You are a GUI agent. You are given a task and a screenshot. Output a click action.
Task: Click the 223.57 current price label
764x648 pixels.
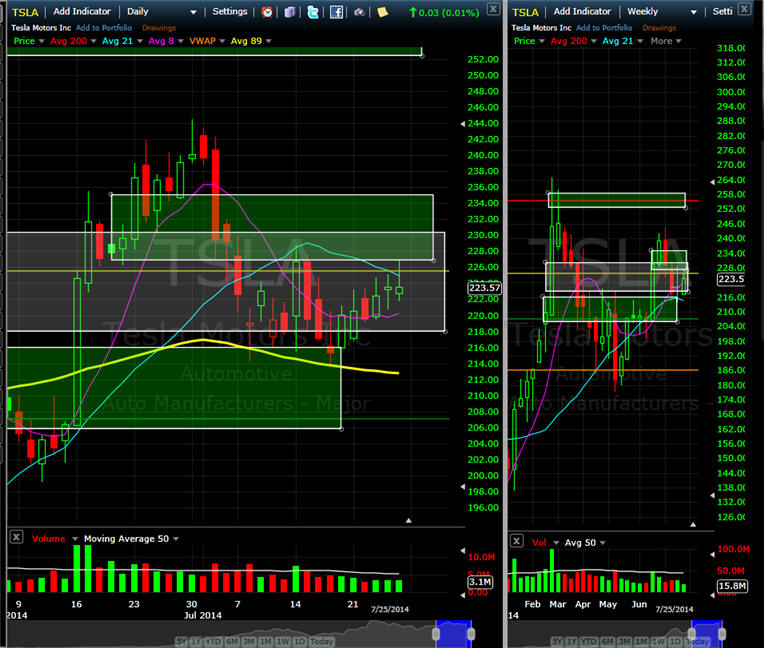(484, 287)
